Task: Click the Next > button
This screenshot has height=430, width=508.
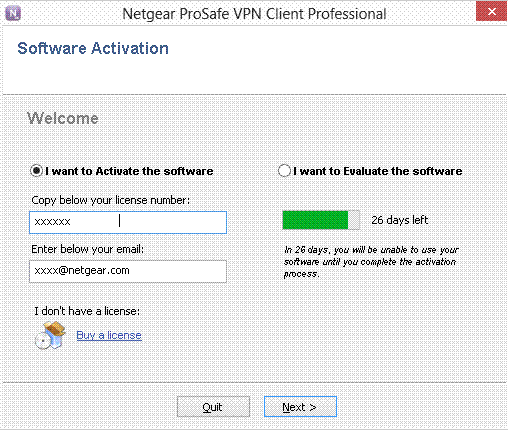Action: coord(300,407)
